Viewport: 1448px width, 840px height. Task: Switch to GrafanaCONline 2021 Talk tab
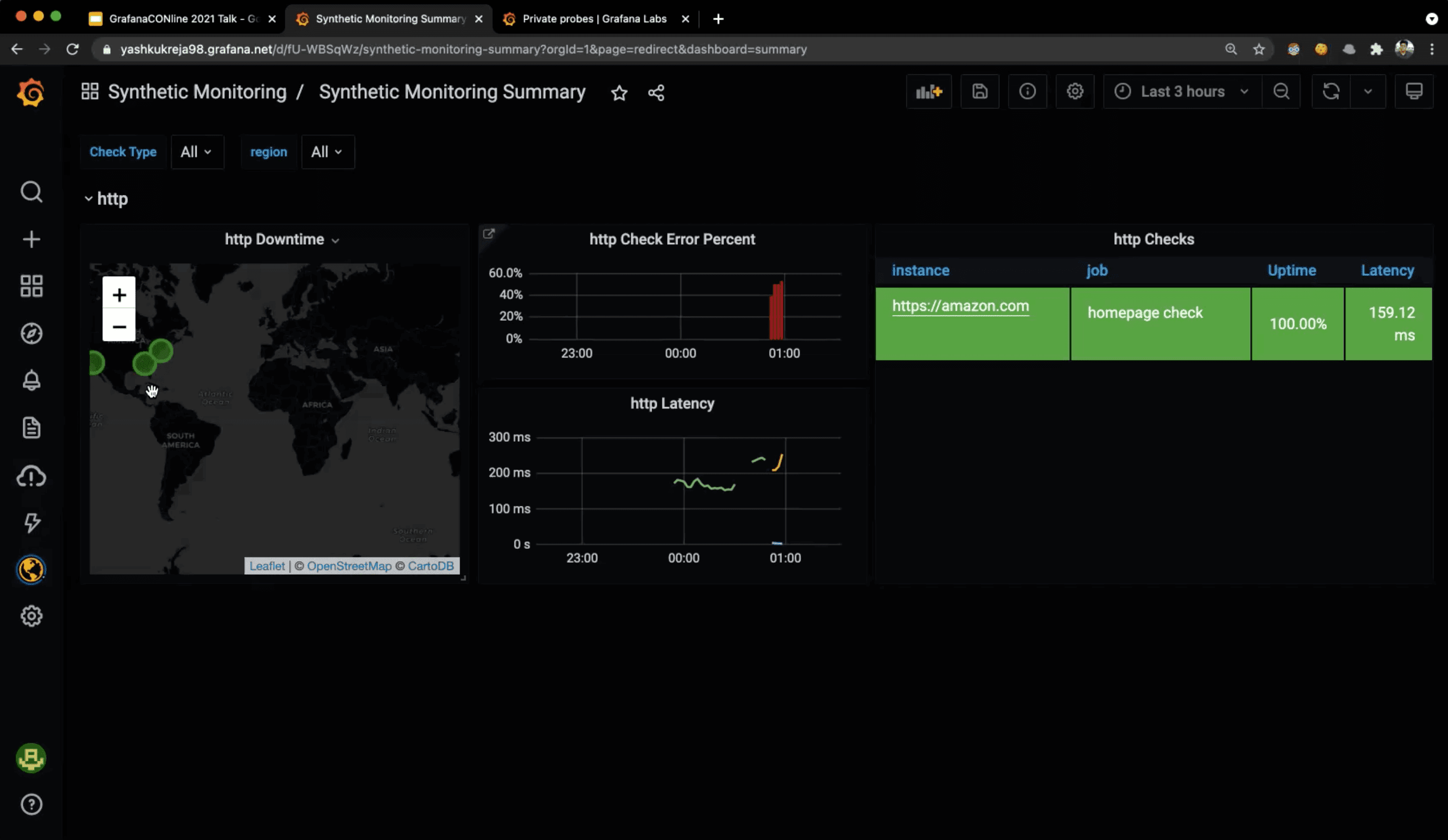[x=183, y=19]
